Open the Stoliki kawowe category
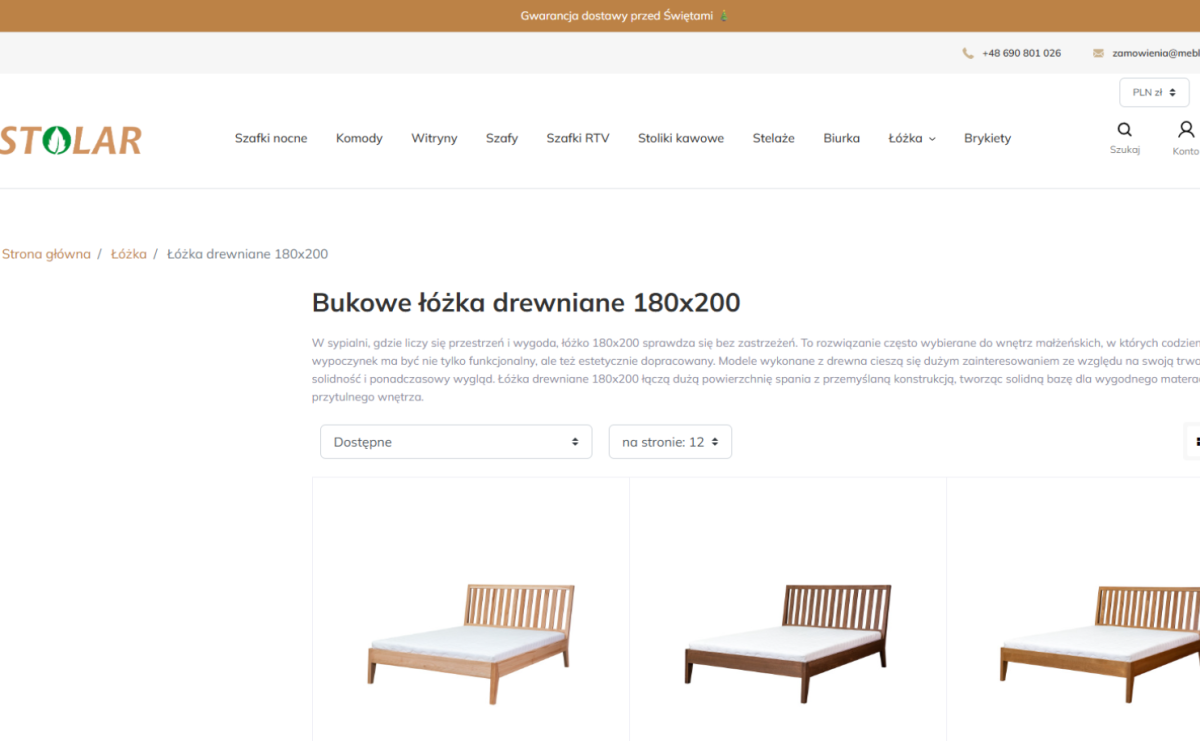Screen dimensions: 1200x741 (681, 138)
